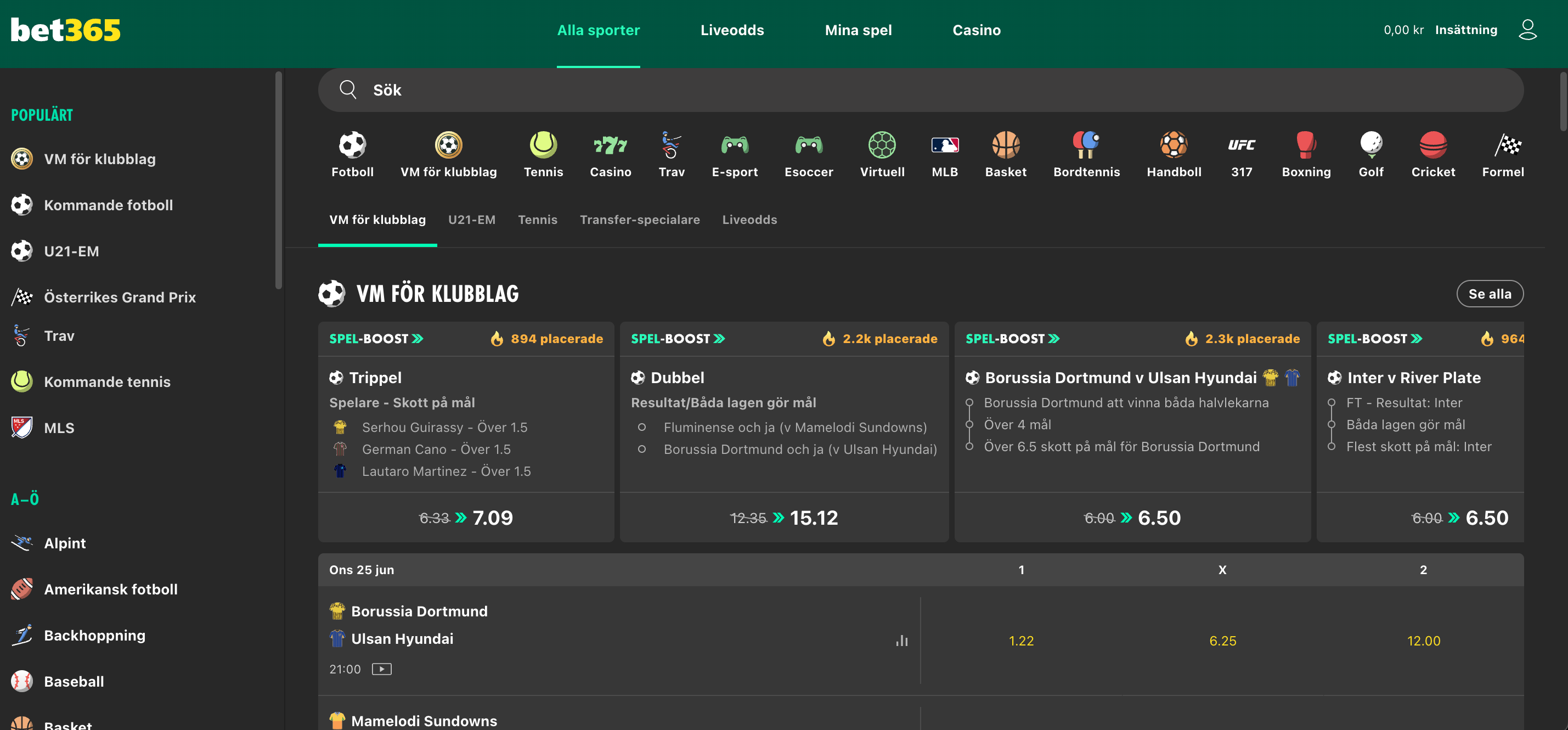
Task: Open U21-EM in the sidebar
Action: click(x=55, y=251)
